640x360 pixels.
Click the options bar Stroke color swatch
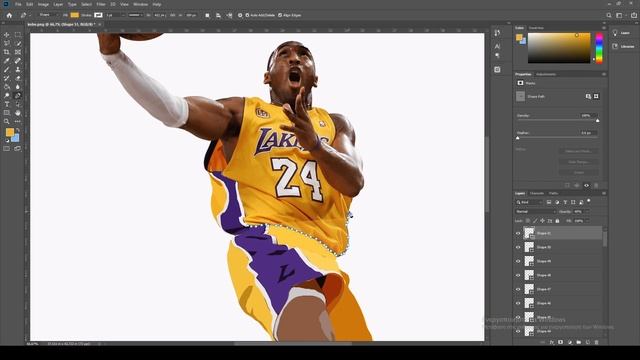tap(98, 15)
